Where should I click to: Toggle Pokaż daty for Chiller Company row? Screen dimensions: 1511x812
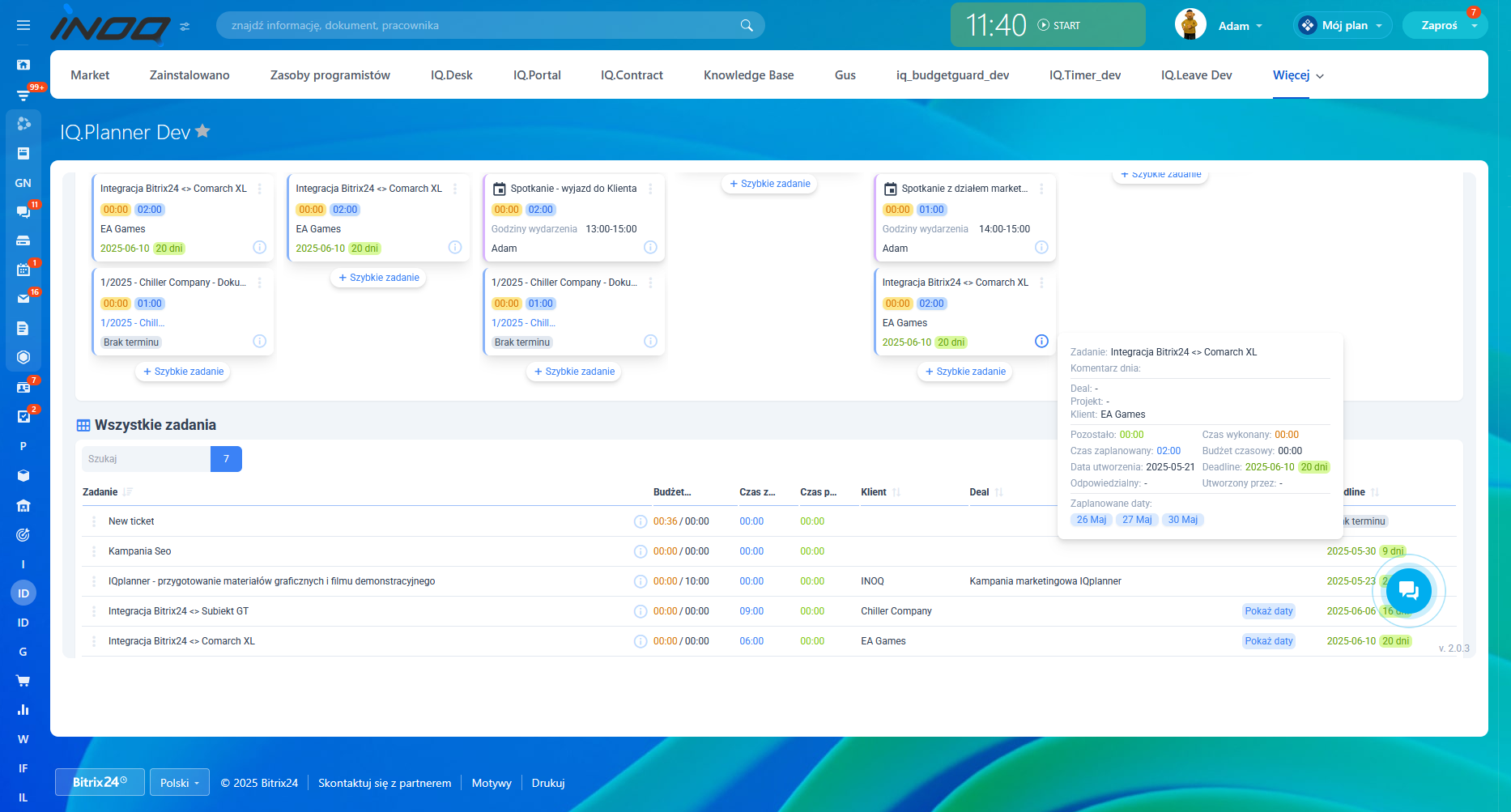pyautogui.click(x=1268, y=611)
